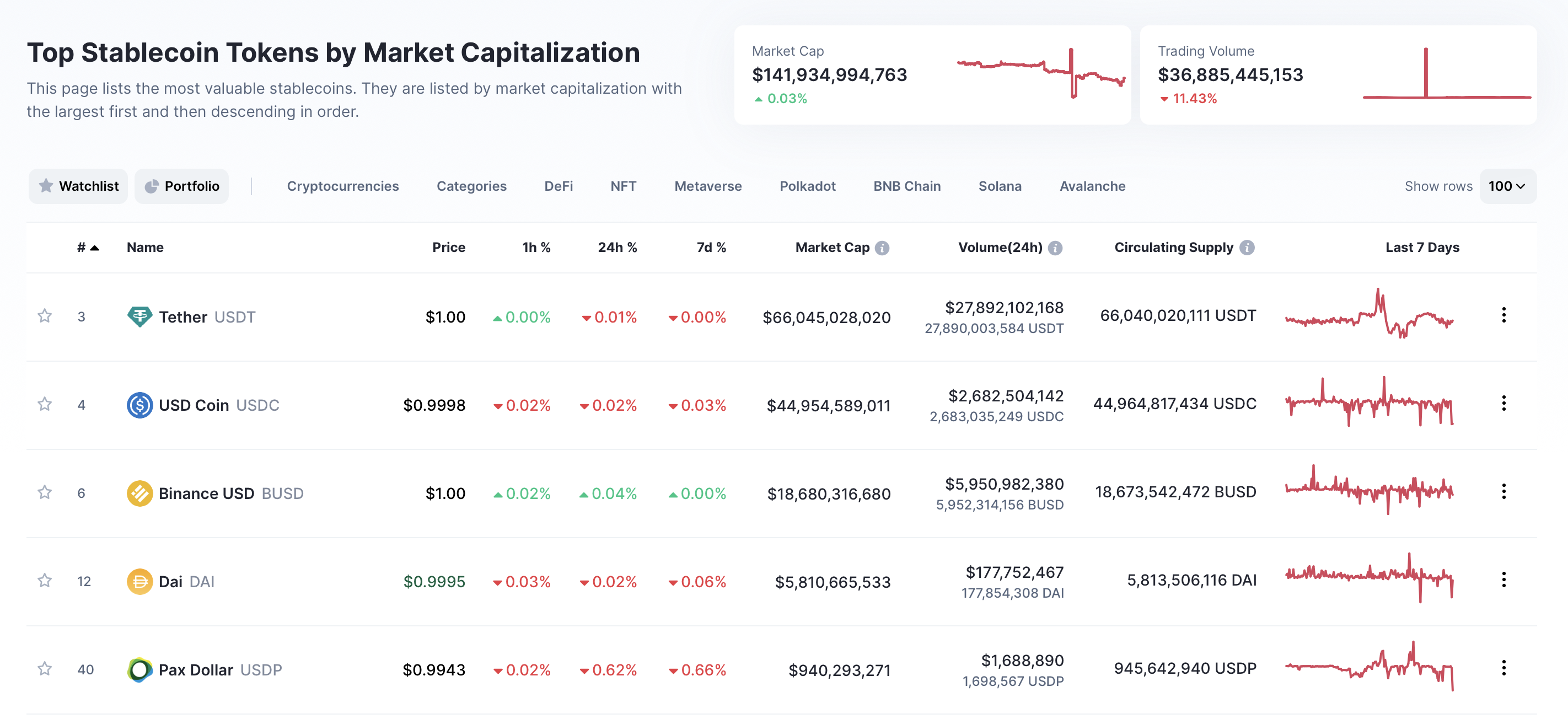
Task: Switch to the BNB Chain tab
Action: pos(906,186)
